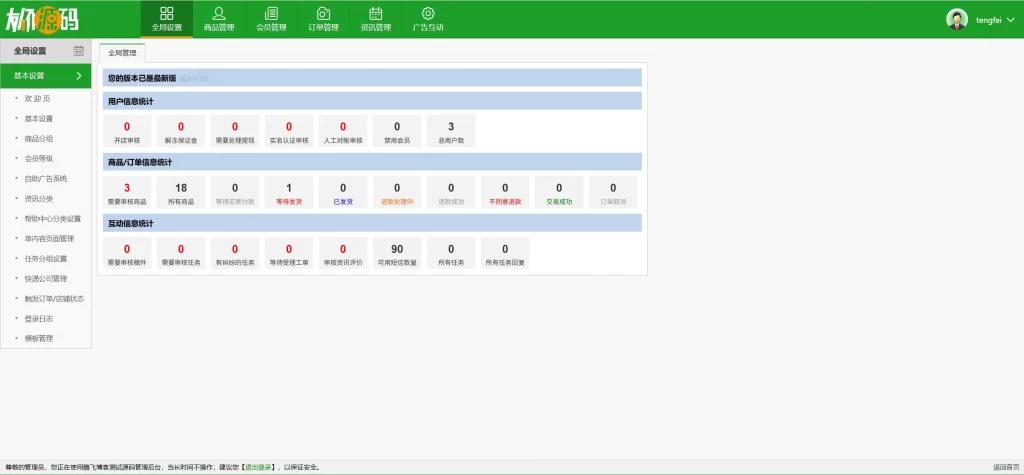
Task: Select the 订单管理 camera icon
Action: [x=323, y=13]
